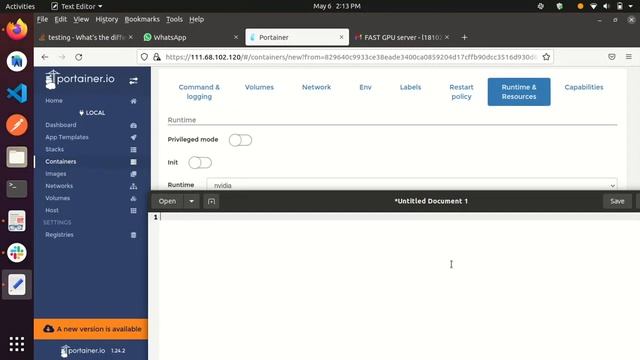
Task: Close the Portainer browser tab
Action: (341, 37)
